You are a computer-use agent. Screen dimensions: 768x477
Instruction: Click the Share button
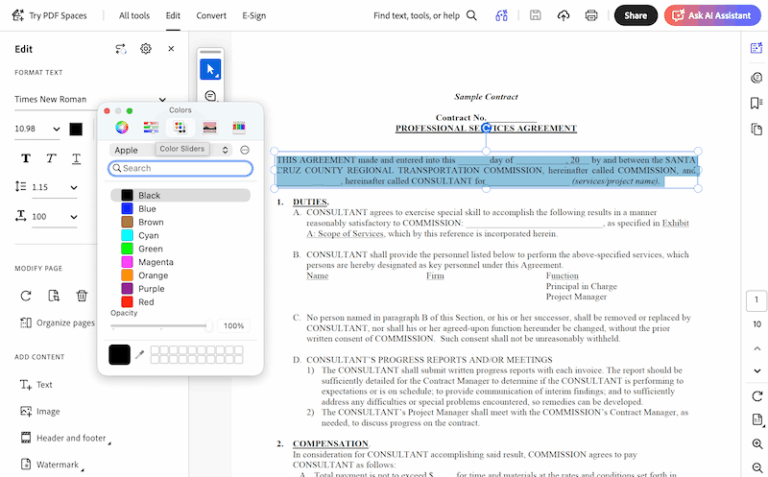635,16
